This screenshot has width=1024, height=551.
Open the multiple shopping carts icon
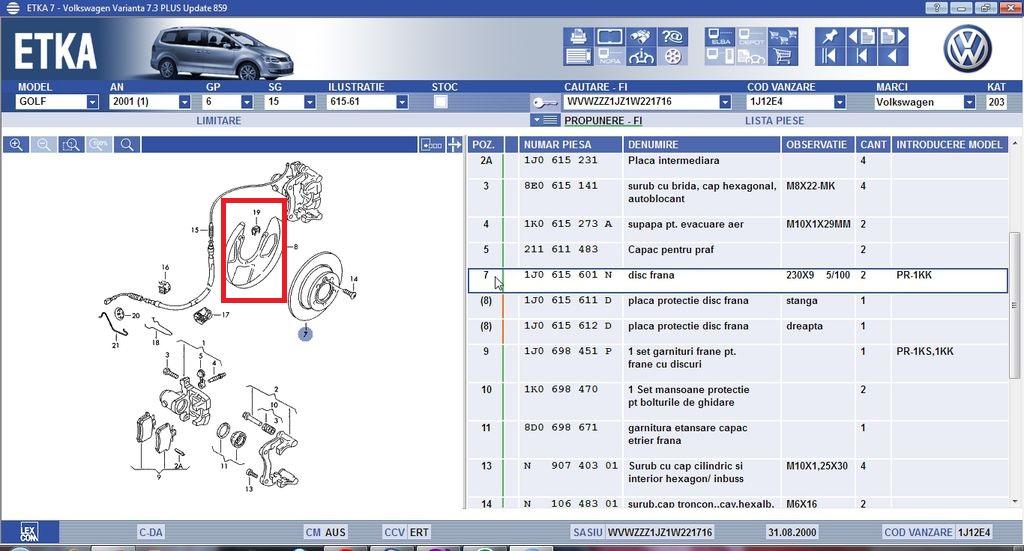pos(783,37)
